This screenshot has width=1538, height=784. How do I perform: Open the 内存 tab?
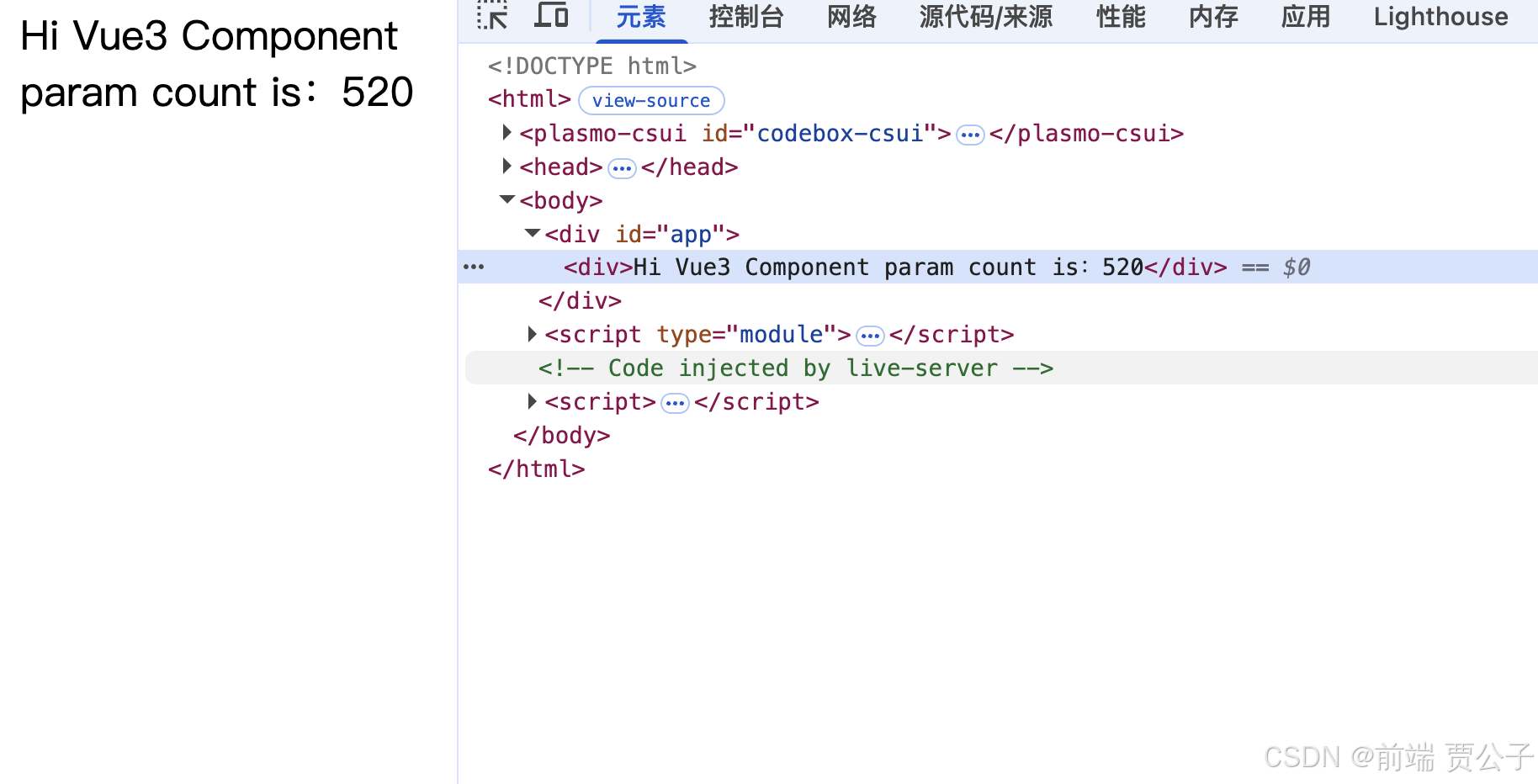pyautogui.click(x=1213, y=17)
